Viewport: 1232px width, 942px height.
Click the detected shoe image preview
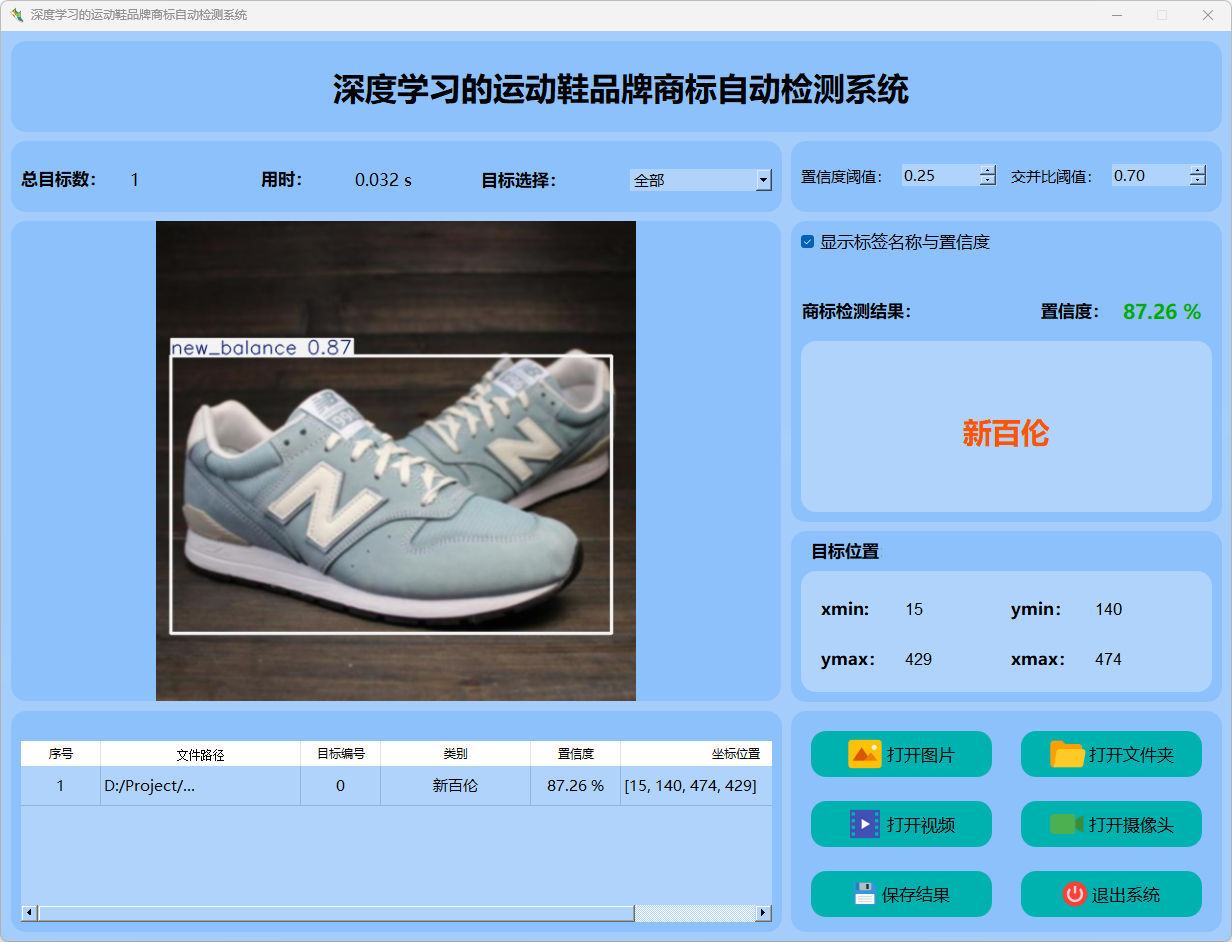click(396, 460)
